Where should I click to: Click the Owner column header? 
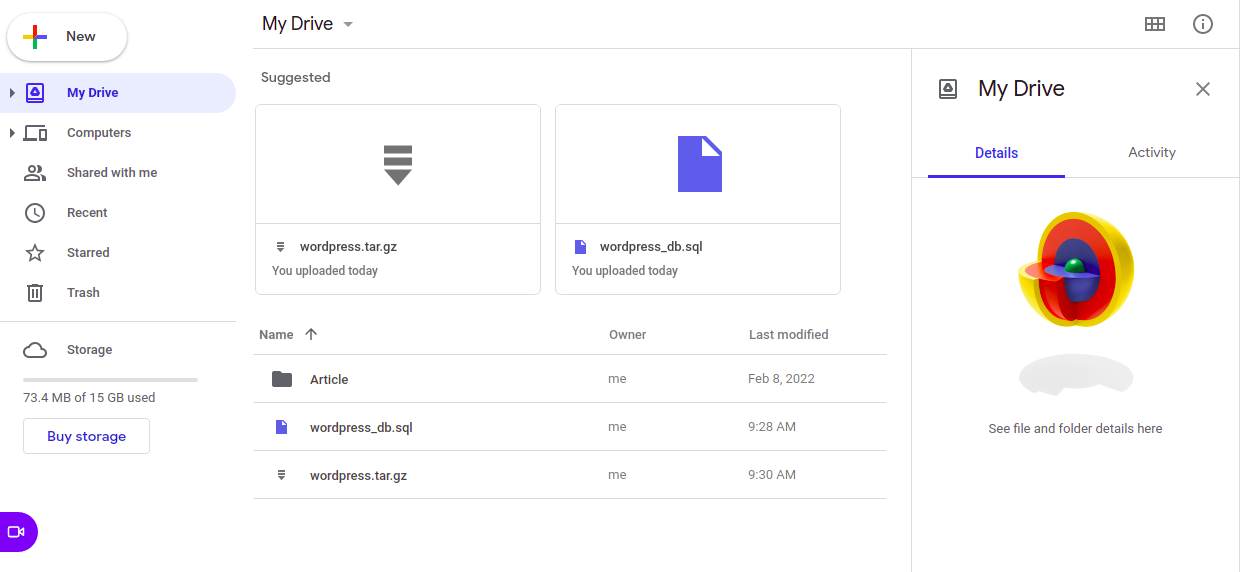tap(628, 335)
